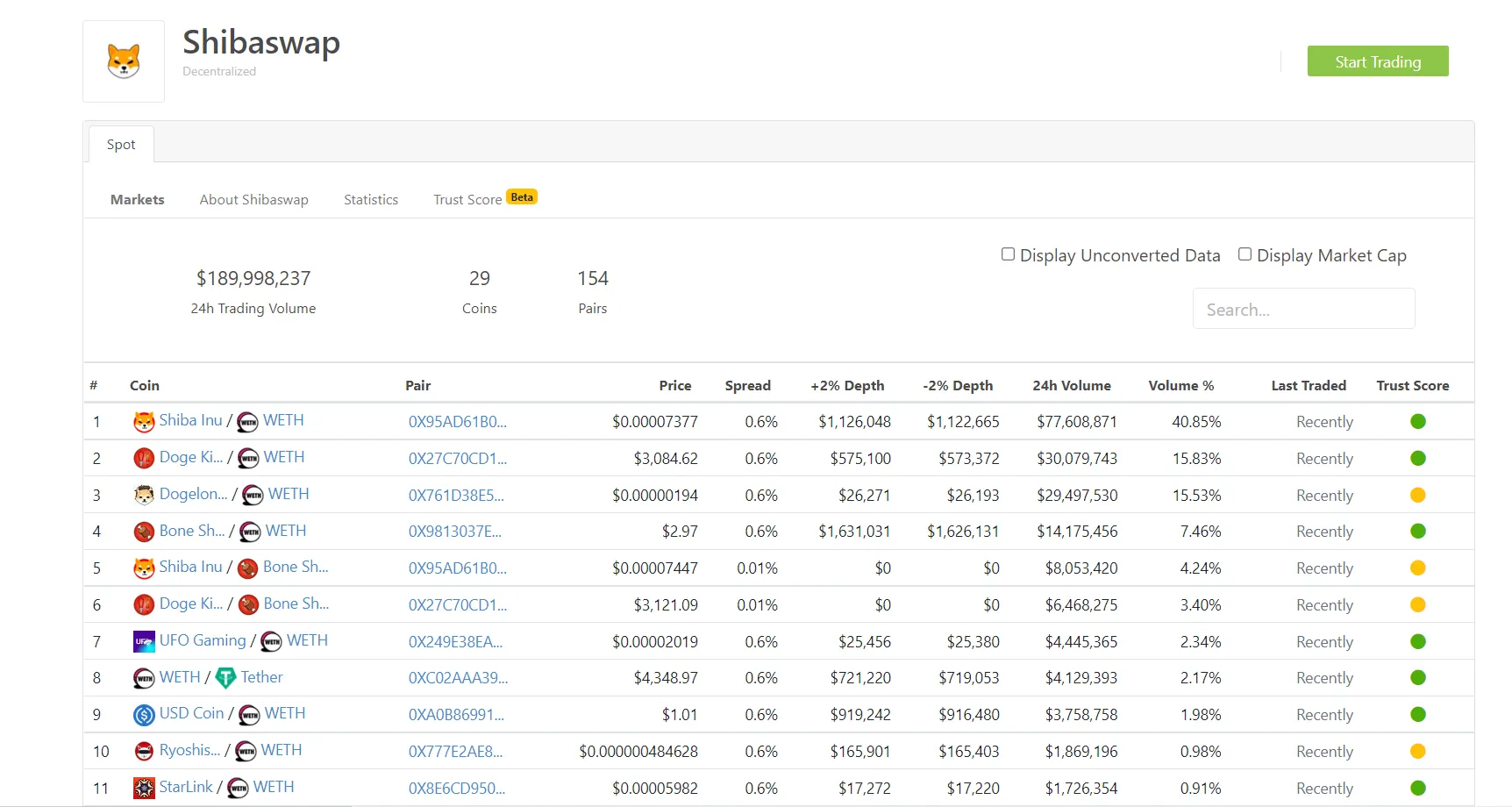Click Bone Sh... icon in row 5

[x=248, y=568]
